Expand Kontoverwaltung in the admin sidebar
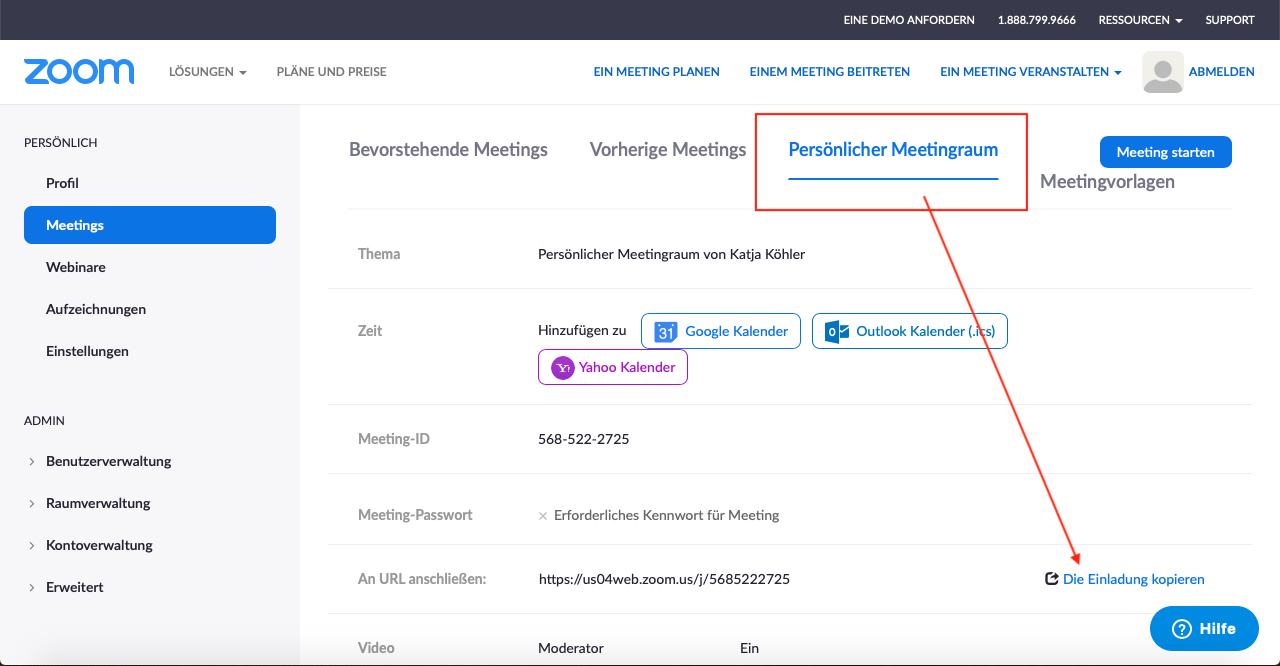1280x666 pixels. [x=99, y=545]
